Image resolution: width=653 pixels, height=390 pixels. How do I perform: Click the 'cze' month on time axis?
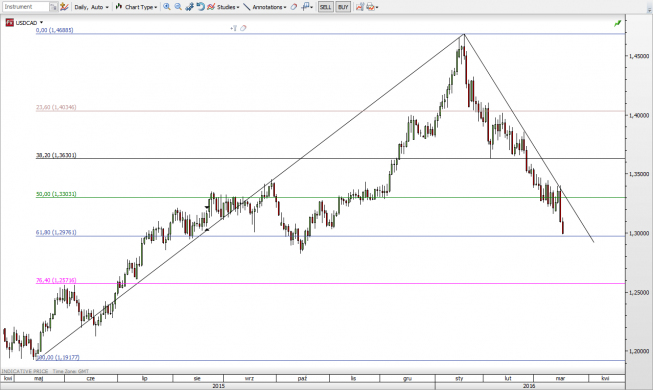coord(91,378)
